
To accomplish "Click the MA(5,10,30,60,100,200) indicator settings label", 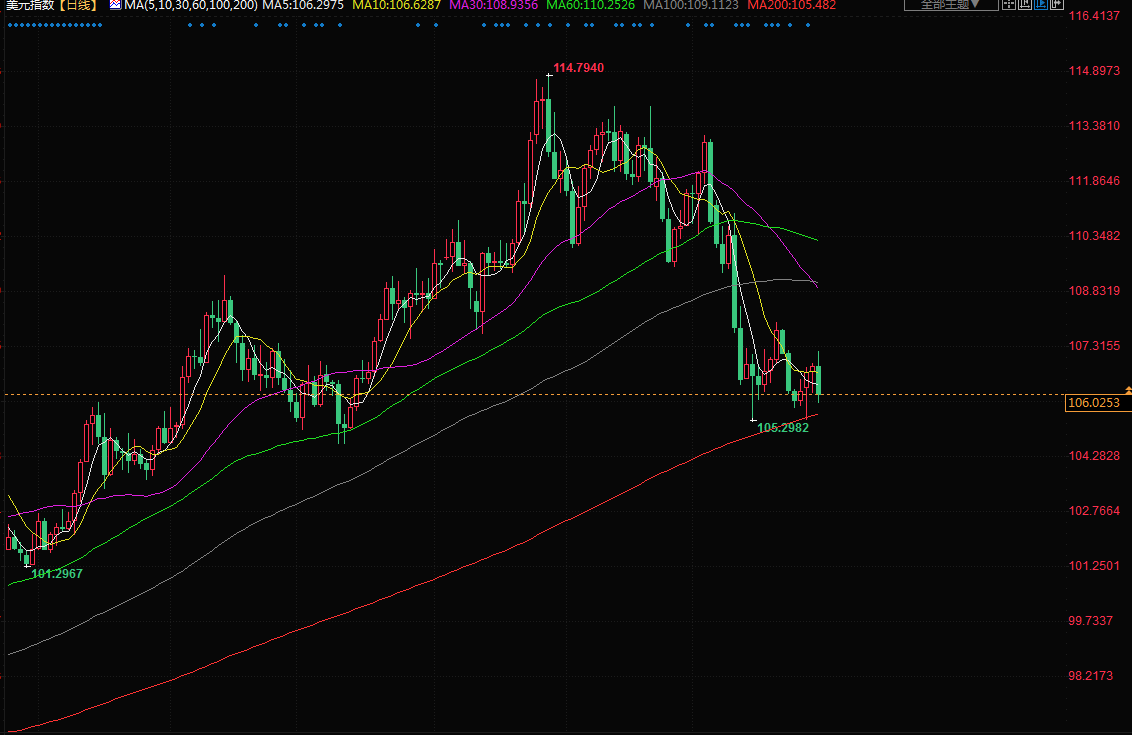I will coord(191,5).
